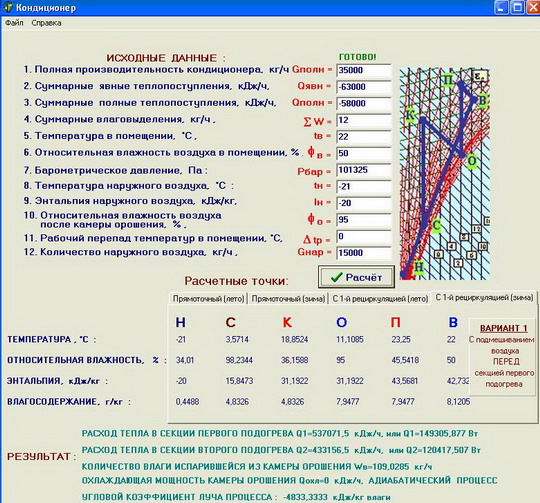Screen dimensions: 540x503
Task: Click humidity value 36,1588
Action: tap(294, 360)
